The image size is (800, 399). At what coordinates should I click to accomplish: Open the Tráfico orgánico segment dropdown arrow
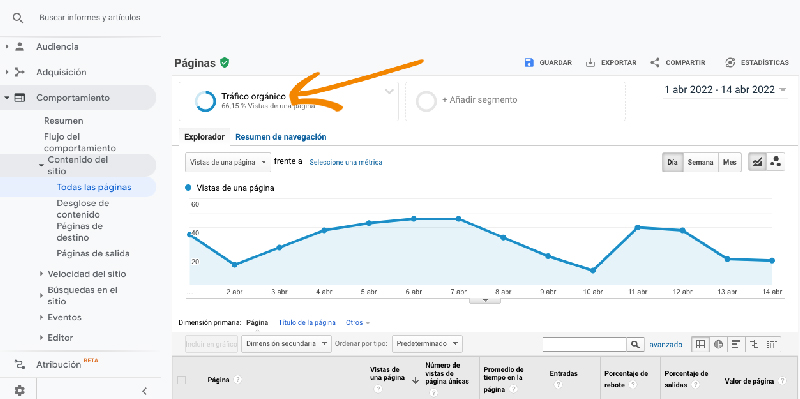tap(389, 91)
